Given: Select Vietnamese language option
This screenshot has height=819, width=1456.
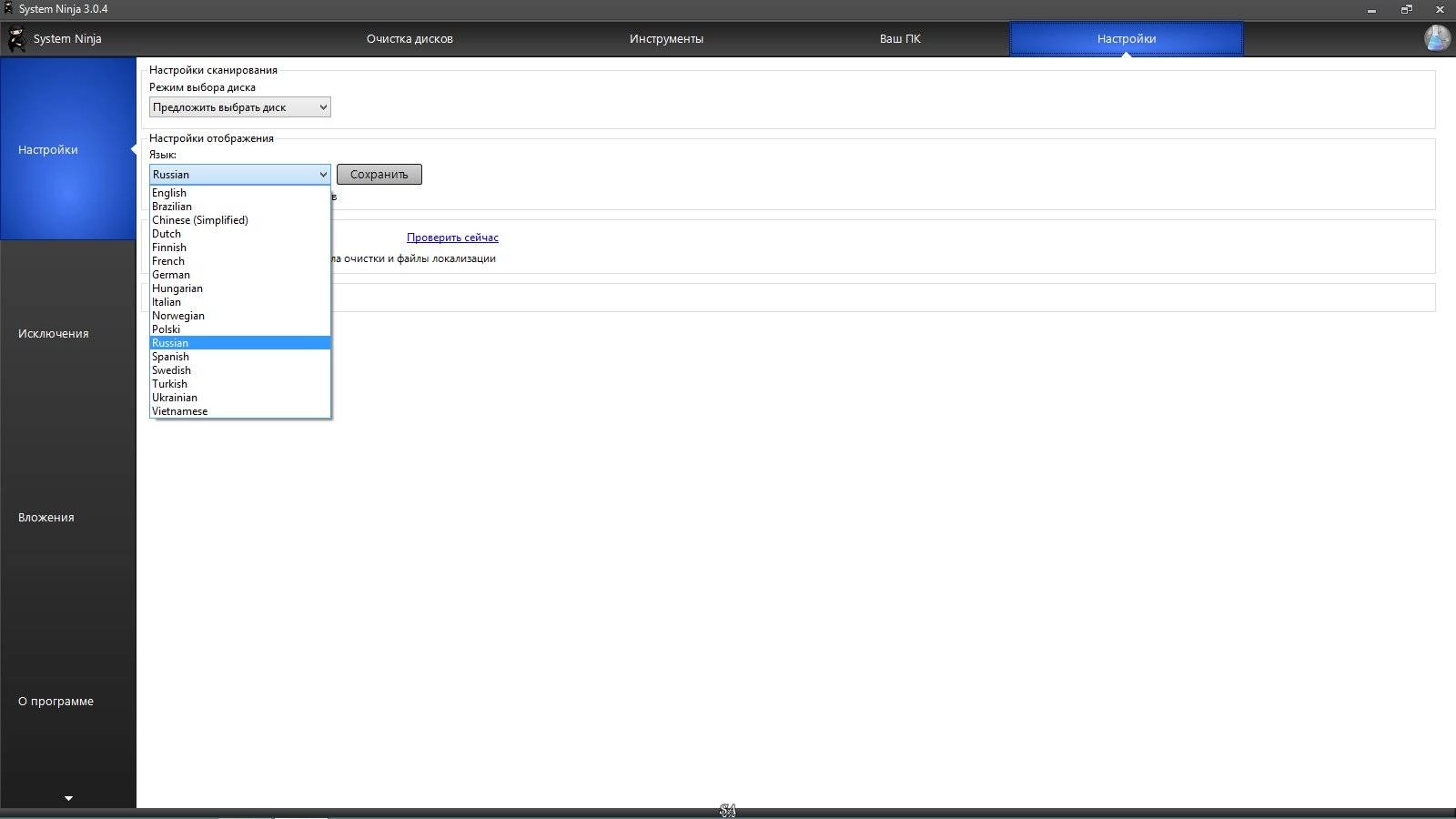Looking at the screenshot, I should 239,411.
